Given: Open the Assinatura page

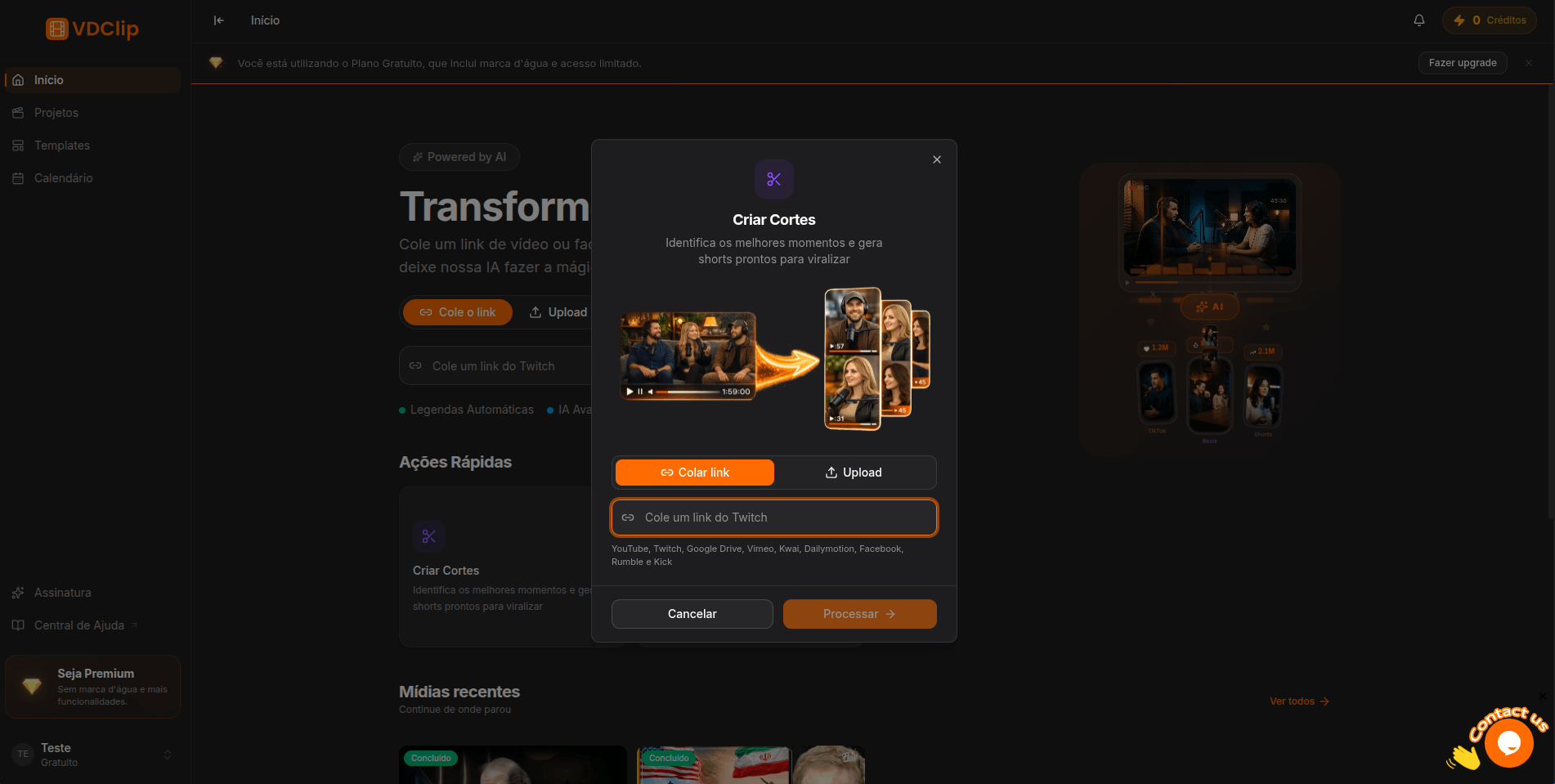Looking at the screenshot, I should [x=63, y=593].
